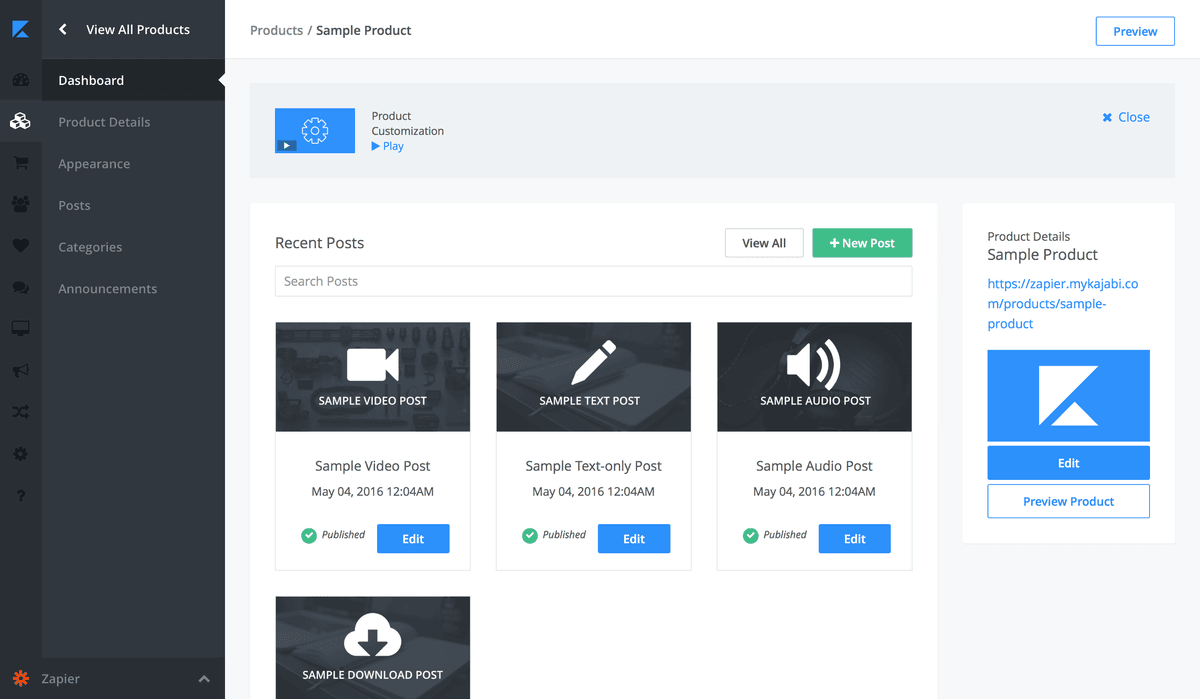Open the Sample Video Post thumbnail

(x=372, y=377)
